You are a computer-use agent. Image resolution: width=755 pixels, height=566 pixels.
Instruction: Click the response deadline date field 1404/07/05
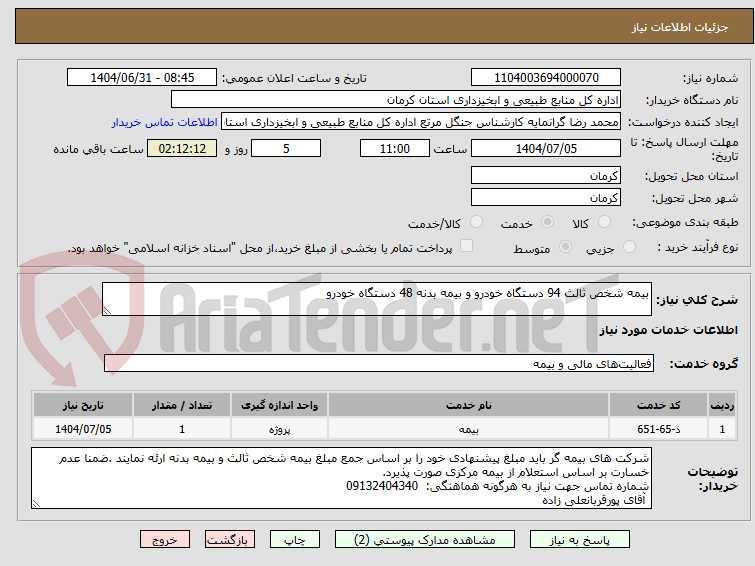point(546,148)
